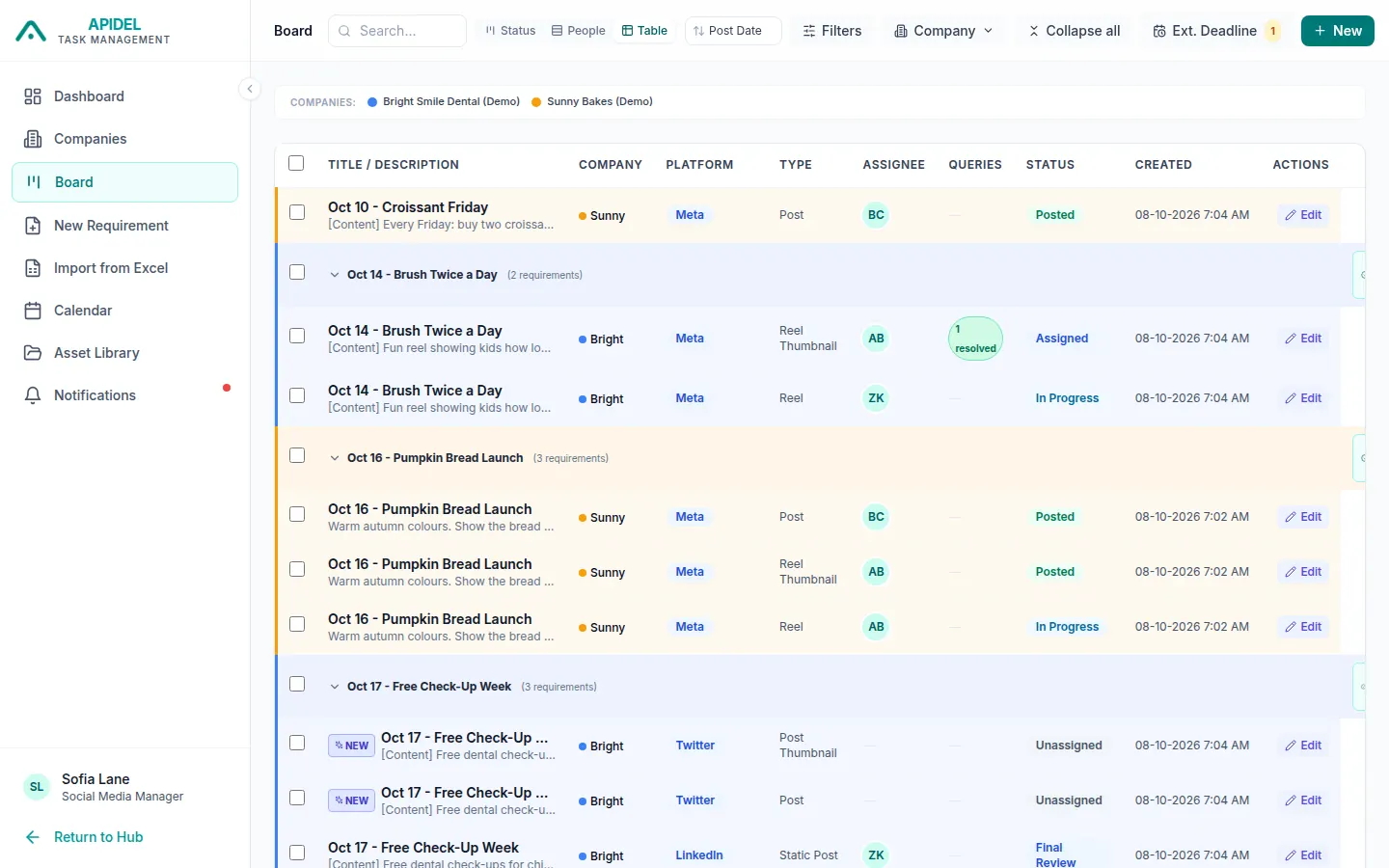Viewport: 1389px width, 868px height.
Task: Click the search magnifier icon
Action: click(344, 31)
